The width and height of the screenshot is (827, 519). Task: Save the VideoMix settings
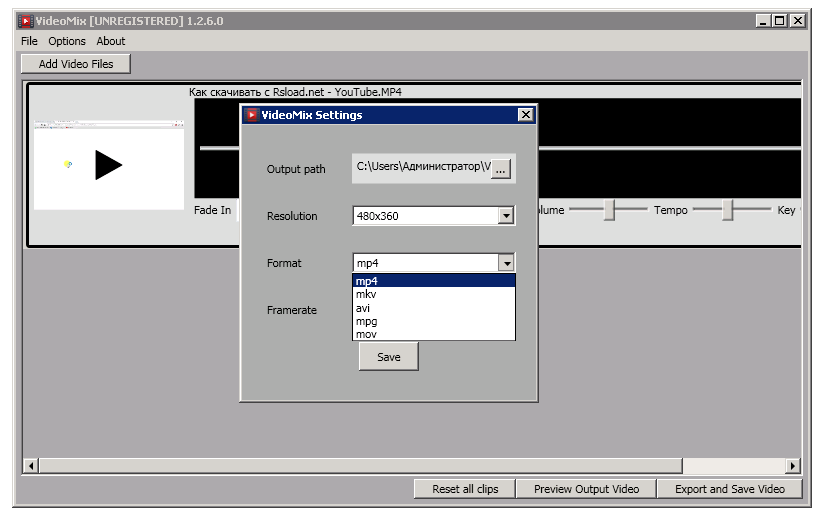(x=389, y=357)
